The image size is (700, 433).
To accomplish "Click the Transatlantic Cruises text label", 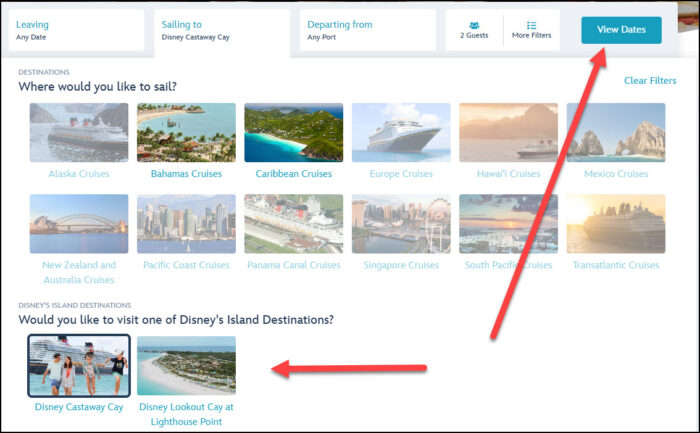I will point(616,265).
